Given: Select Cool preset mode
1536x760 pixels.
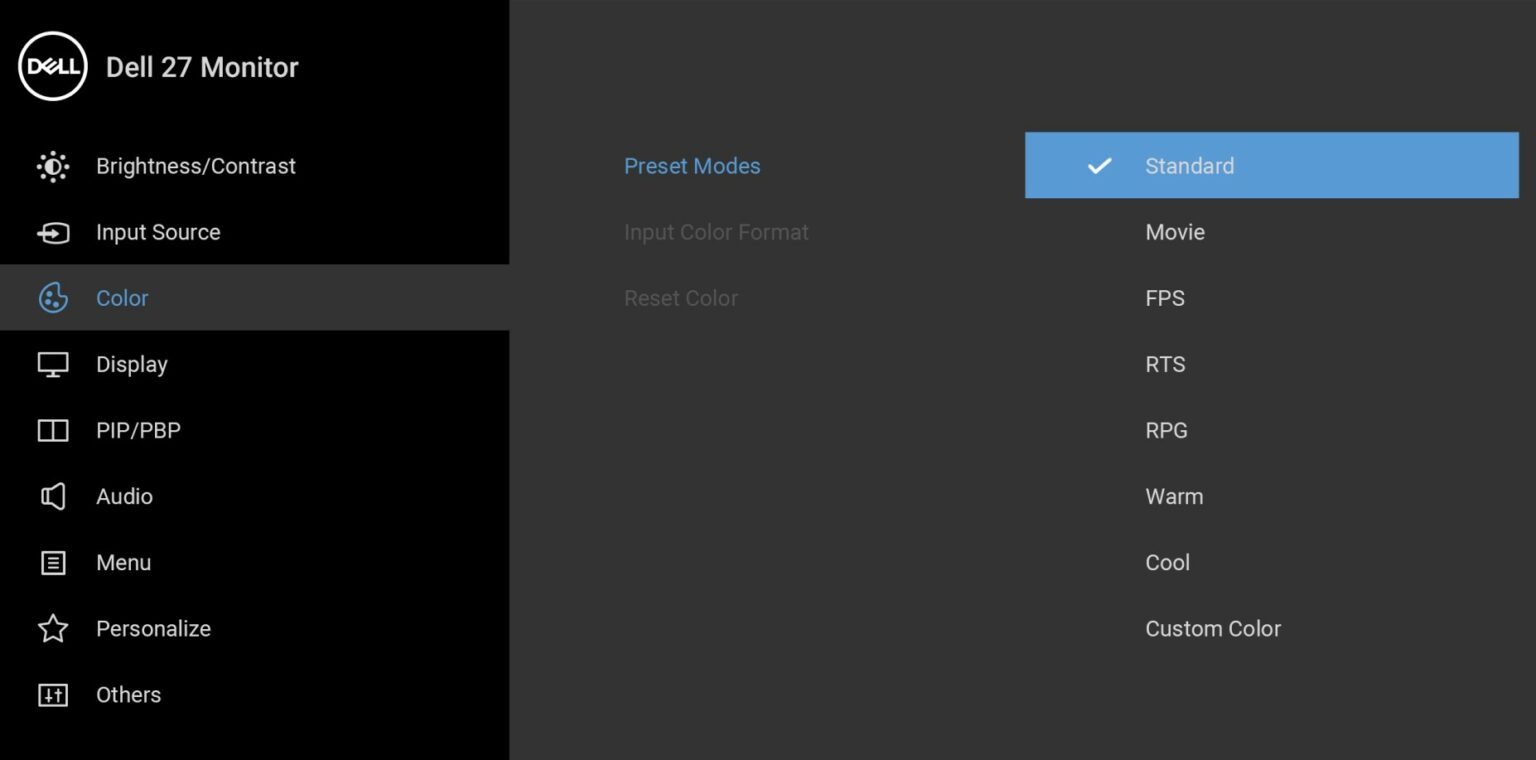Looking at the screenshot, I should coord(1167,562).
